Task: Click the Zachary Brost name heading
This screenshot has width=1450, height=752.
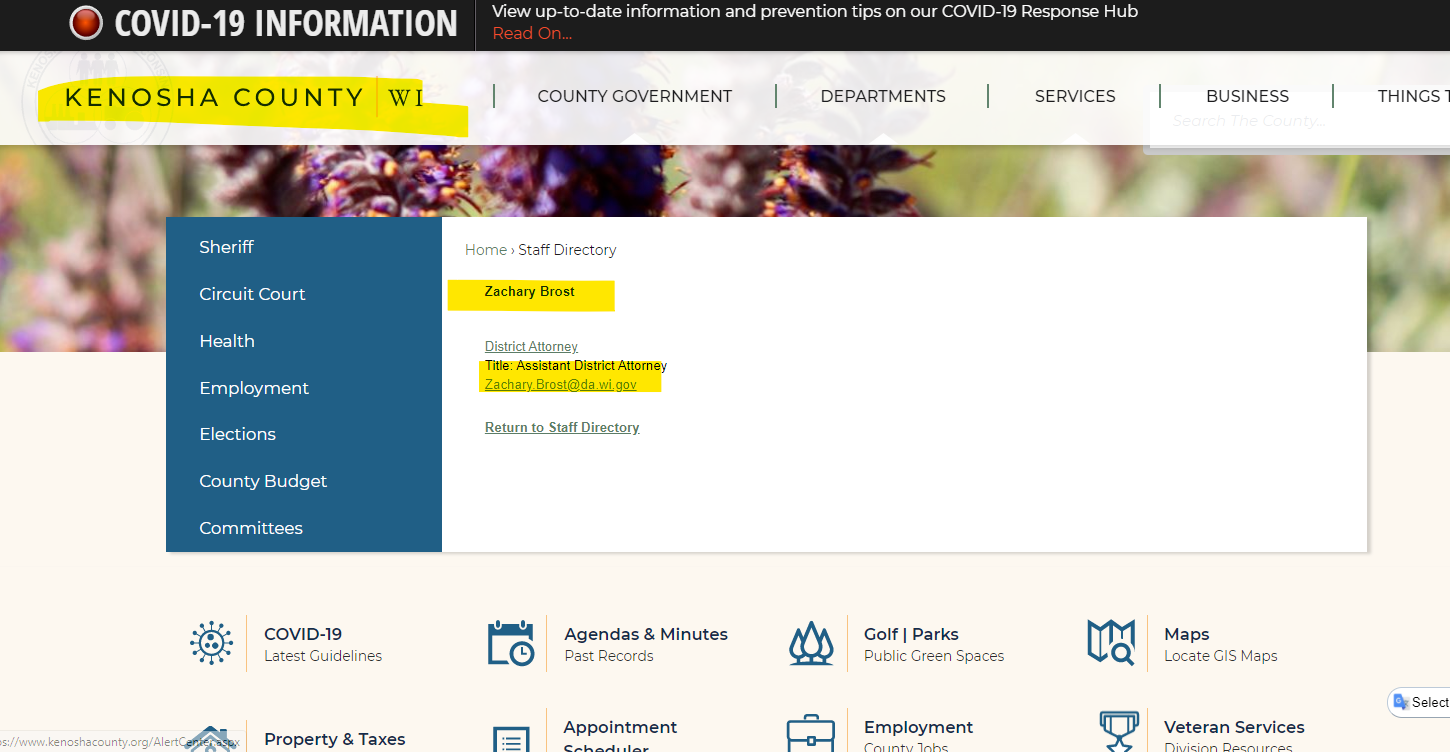Action: click(530, 292)
